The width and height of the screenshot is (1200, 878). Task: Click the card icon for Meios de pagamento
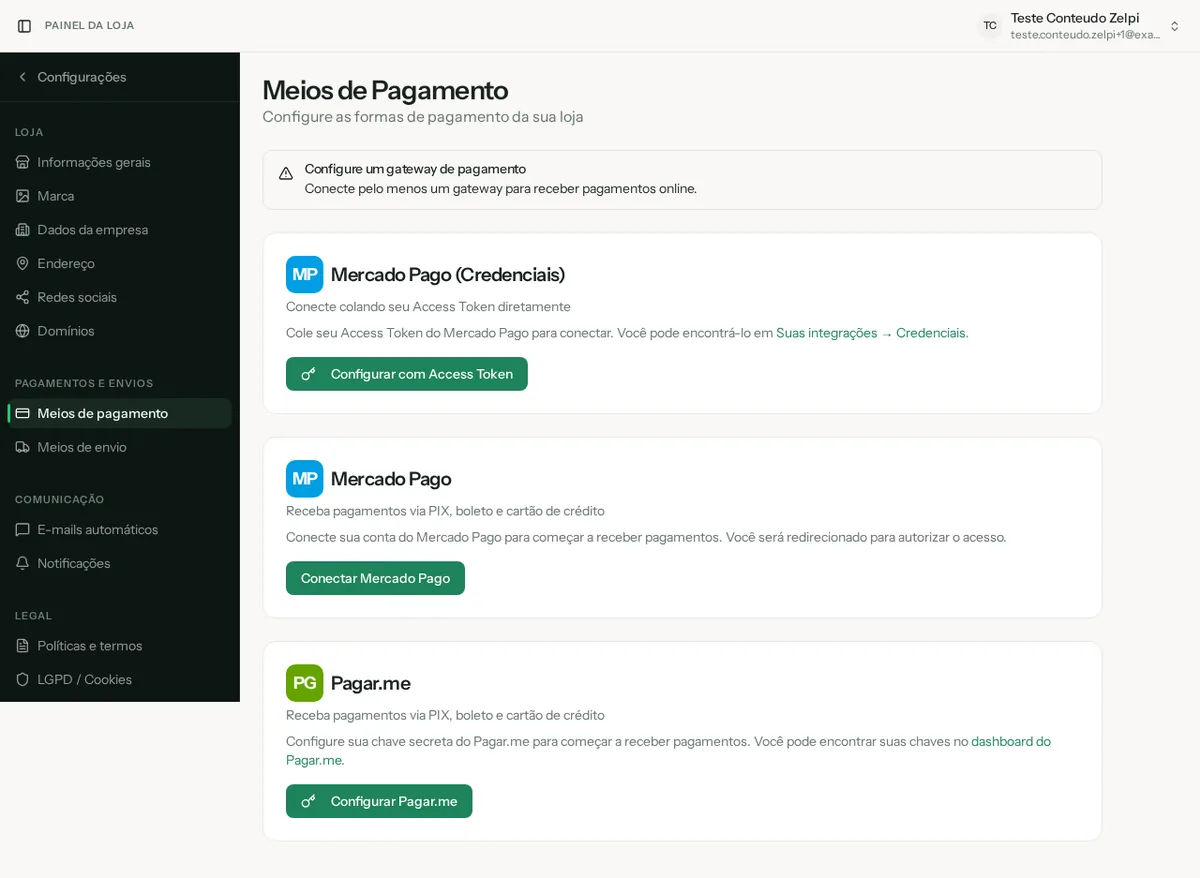click(x=23, y=413)
